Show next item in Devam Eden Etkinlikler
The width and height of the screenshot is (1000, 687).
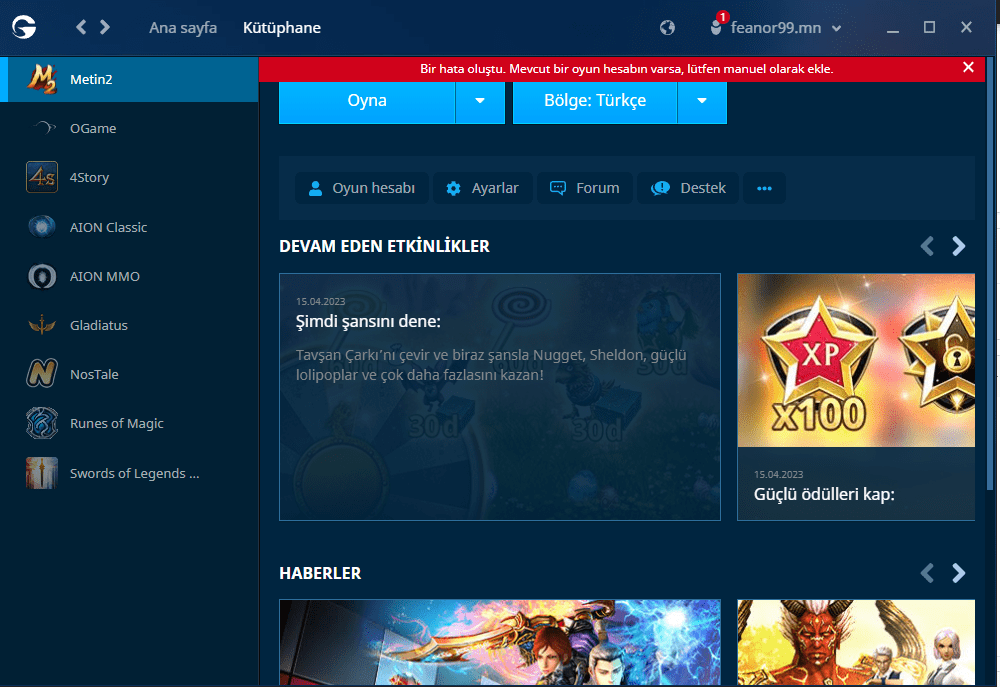(959, 246)
